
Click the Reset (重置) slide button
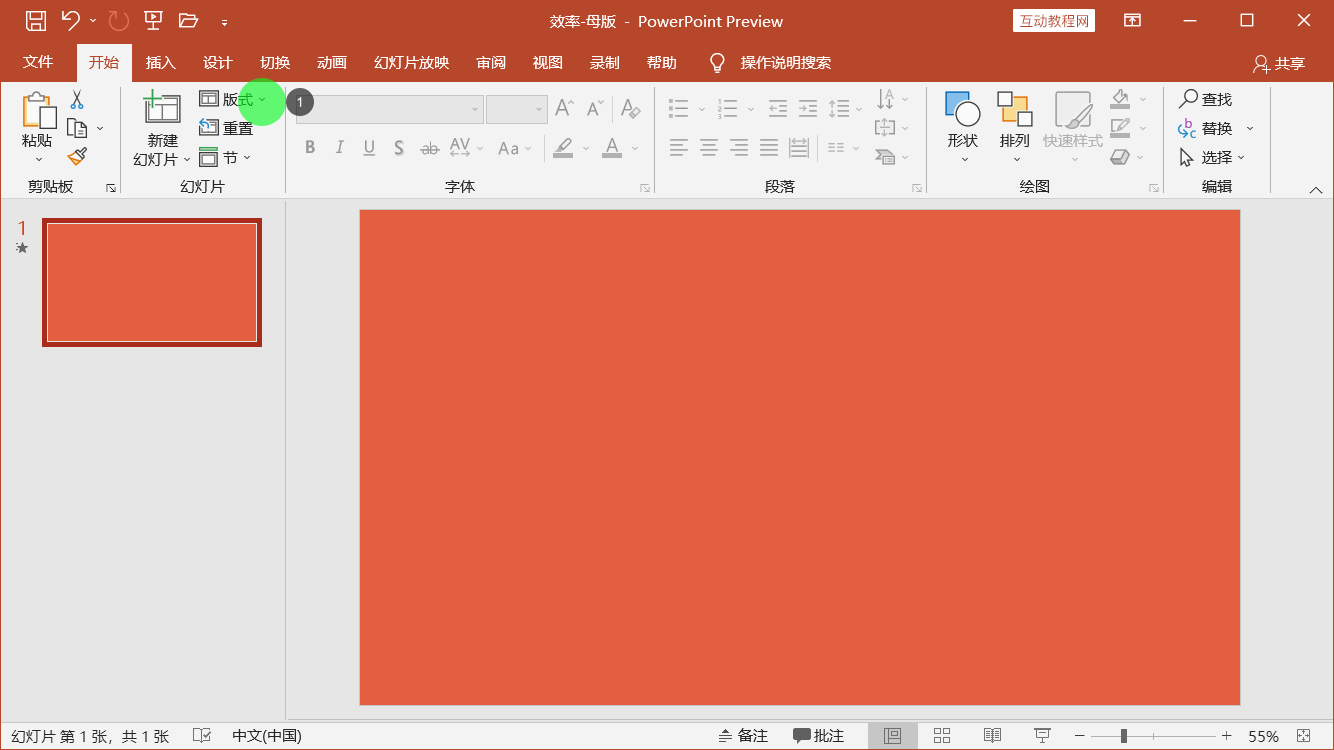click(226, 128)
